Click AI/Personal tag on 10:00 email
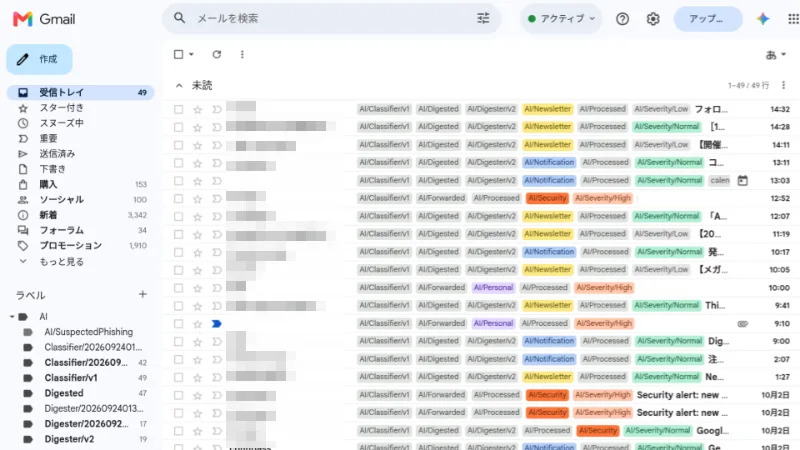The width and height of the screenshot is (800, 450). click(493, 288)
